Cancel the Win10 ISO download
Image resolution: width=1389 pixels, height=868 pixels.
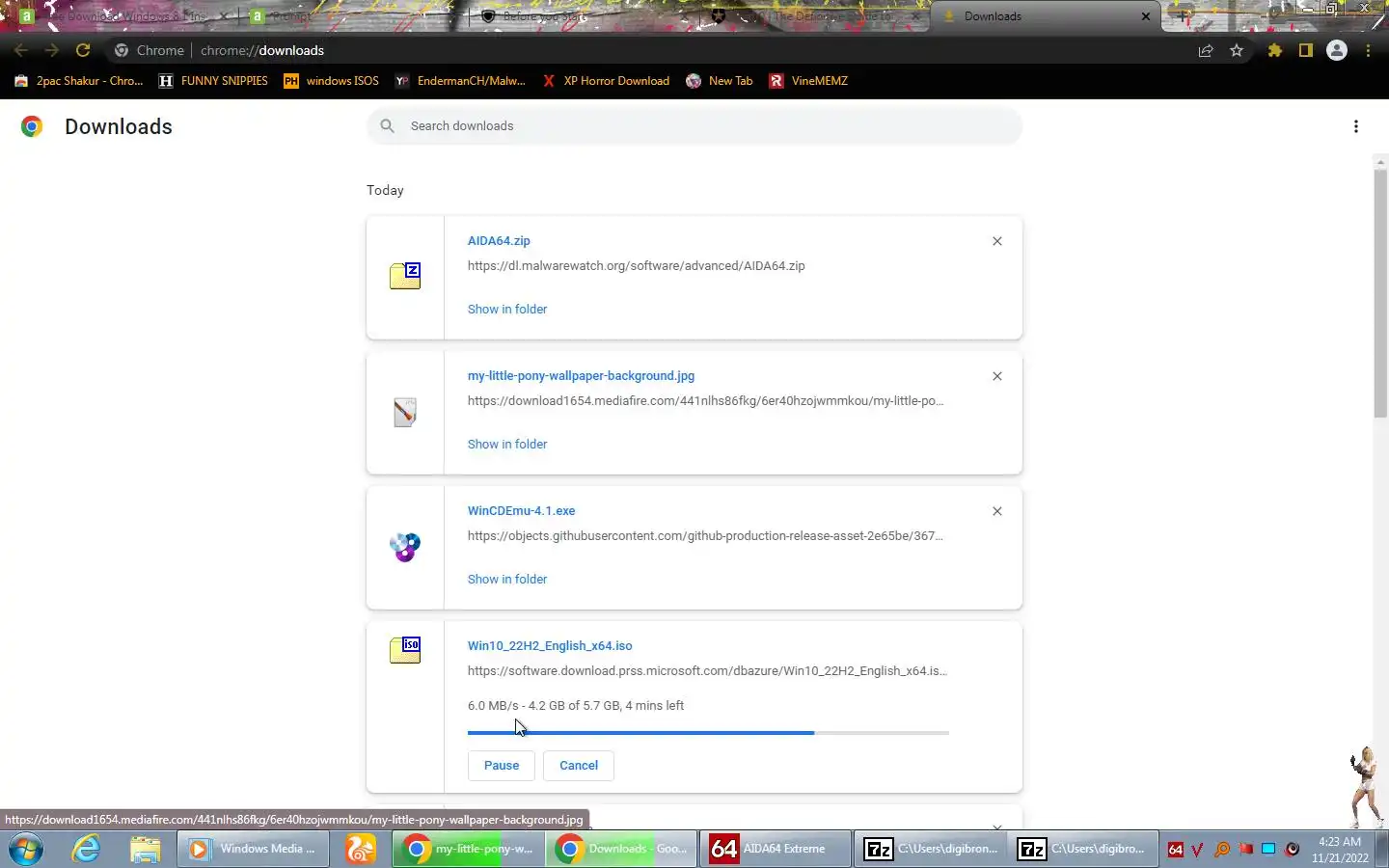click(579, 766)
